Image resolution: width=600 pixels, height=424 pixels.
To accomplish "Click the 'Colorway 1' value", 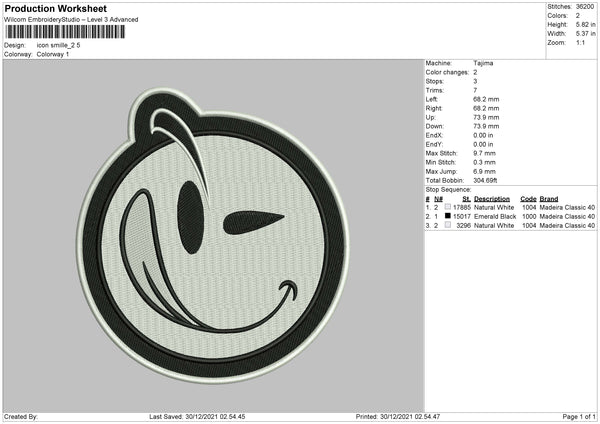I will pos(53,54).
